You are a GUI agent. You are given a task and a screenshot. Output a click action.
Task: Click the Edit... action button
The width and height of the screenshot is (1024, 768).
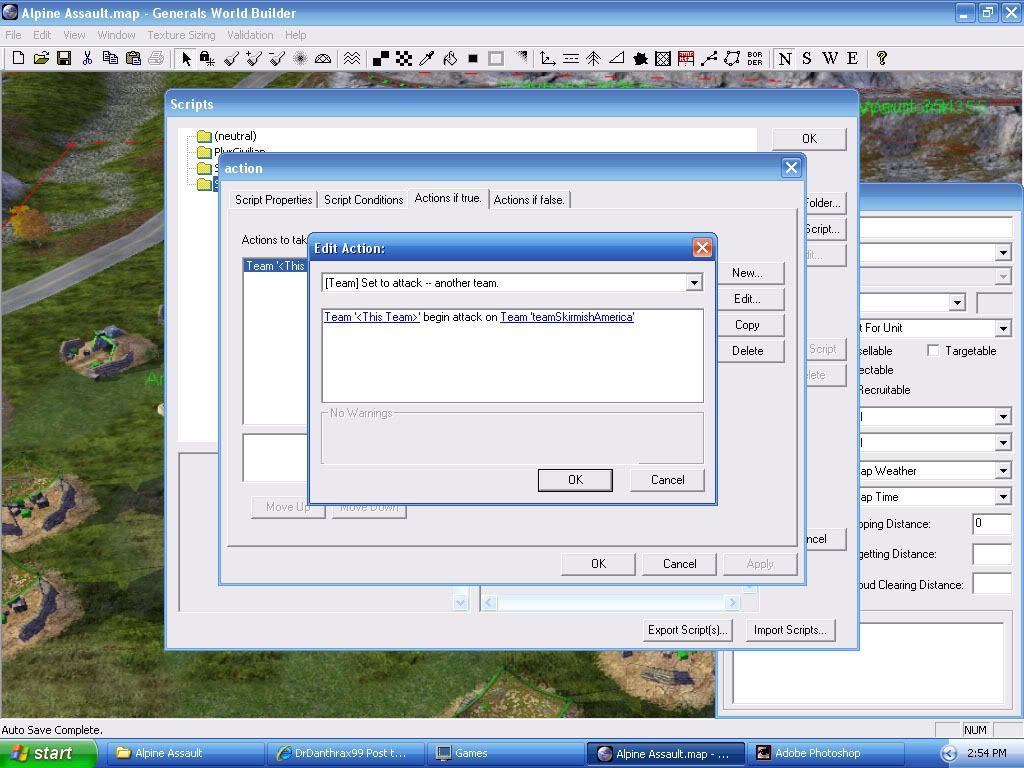coord(747,299)
